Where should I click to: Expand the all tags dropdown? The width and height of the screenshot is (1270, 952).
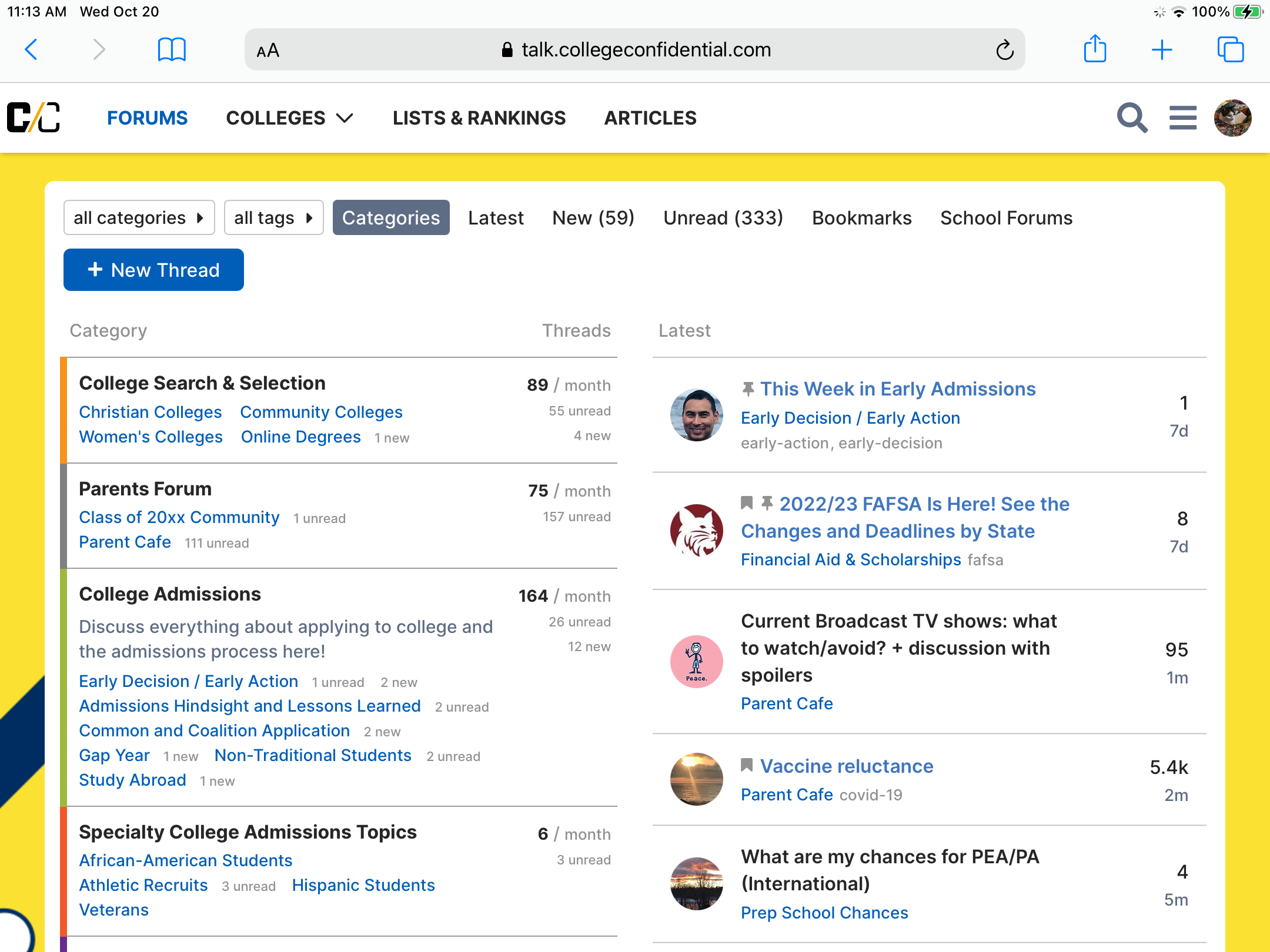tap(273, 218)
